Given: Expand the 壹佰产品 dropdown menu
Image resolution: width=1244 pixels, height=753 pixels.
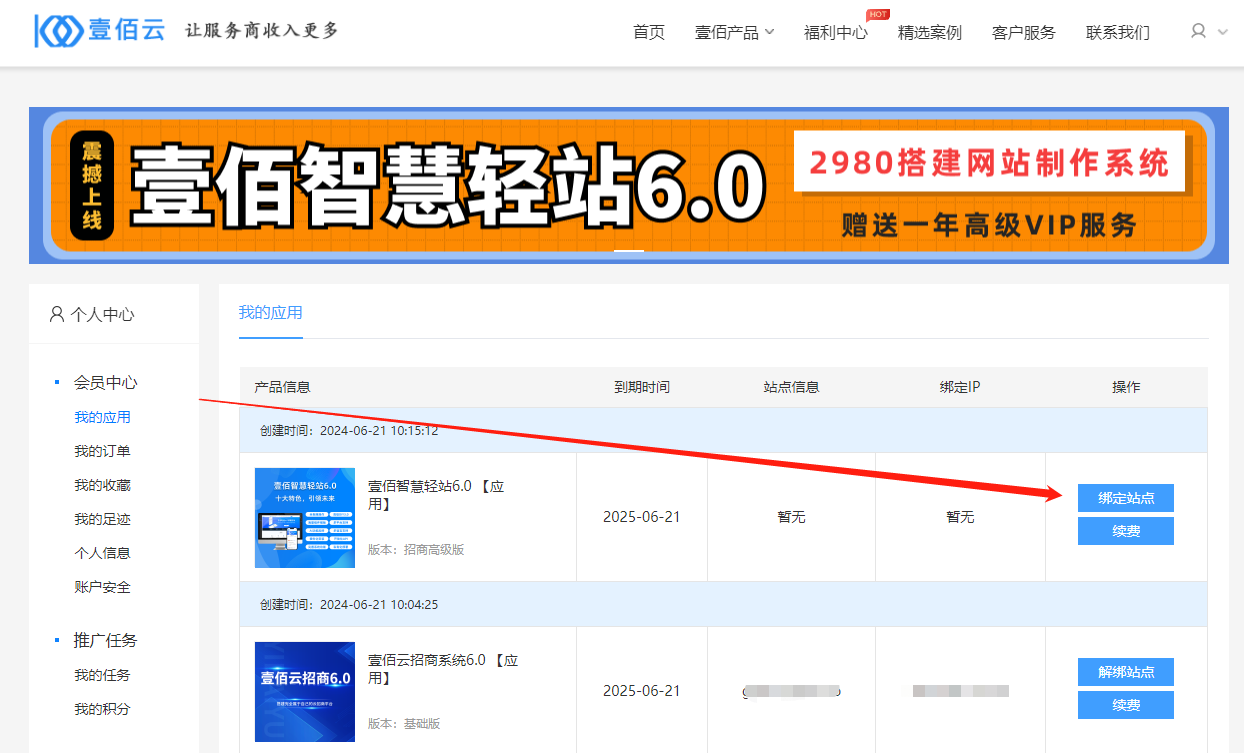Looking at the screenshot, I should pos(735,32).
